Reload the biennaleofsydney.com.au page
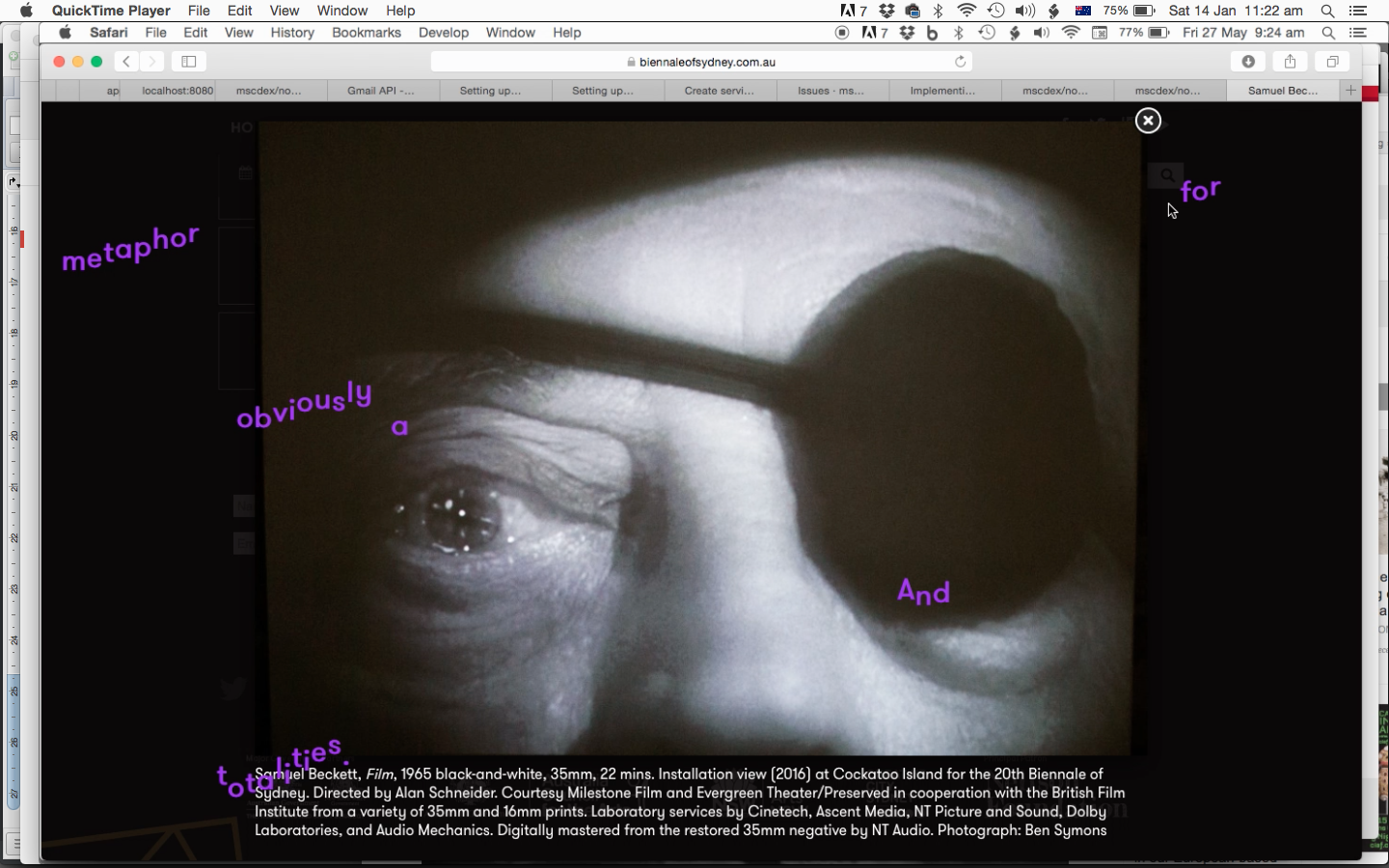This screenshot has width=1389, height=868. coord(960,62)
